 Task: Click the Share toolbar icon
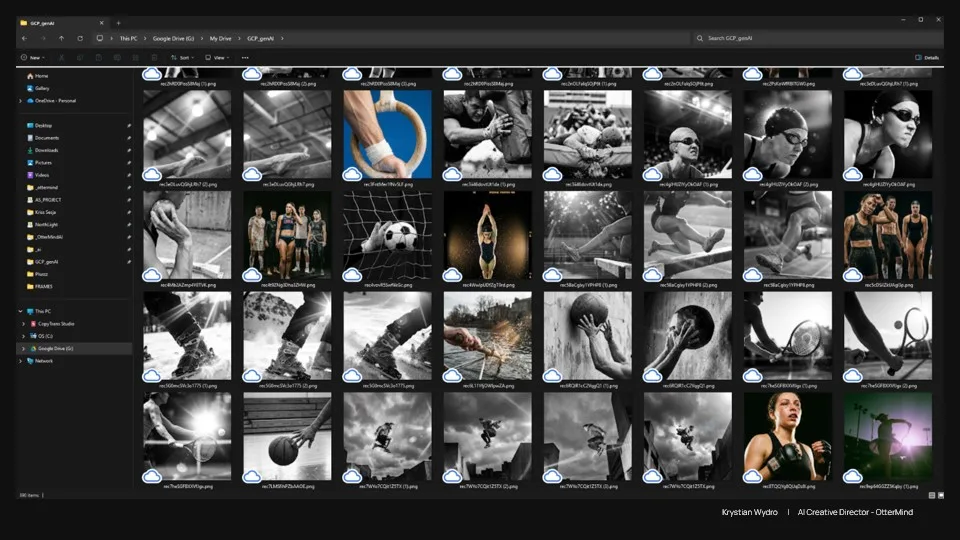135,58
